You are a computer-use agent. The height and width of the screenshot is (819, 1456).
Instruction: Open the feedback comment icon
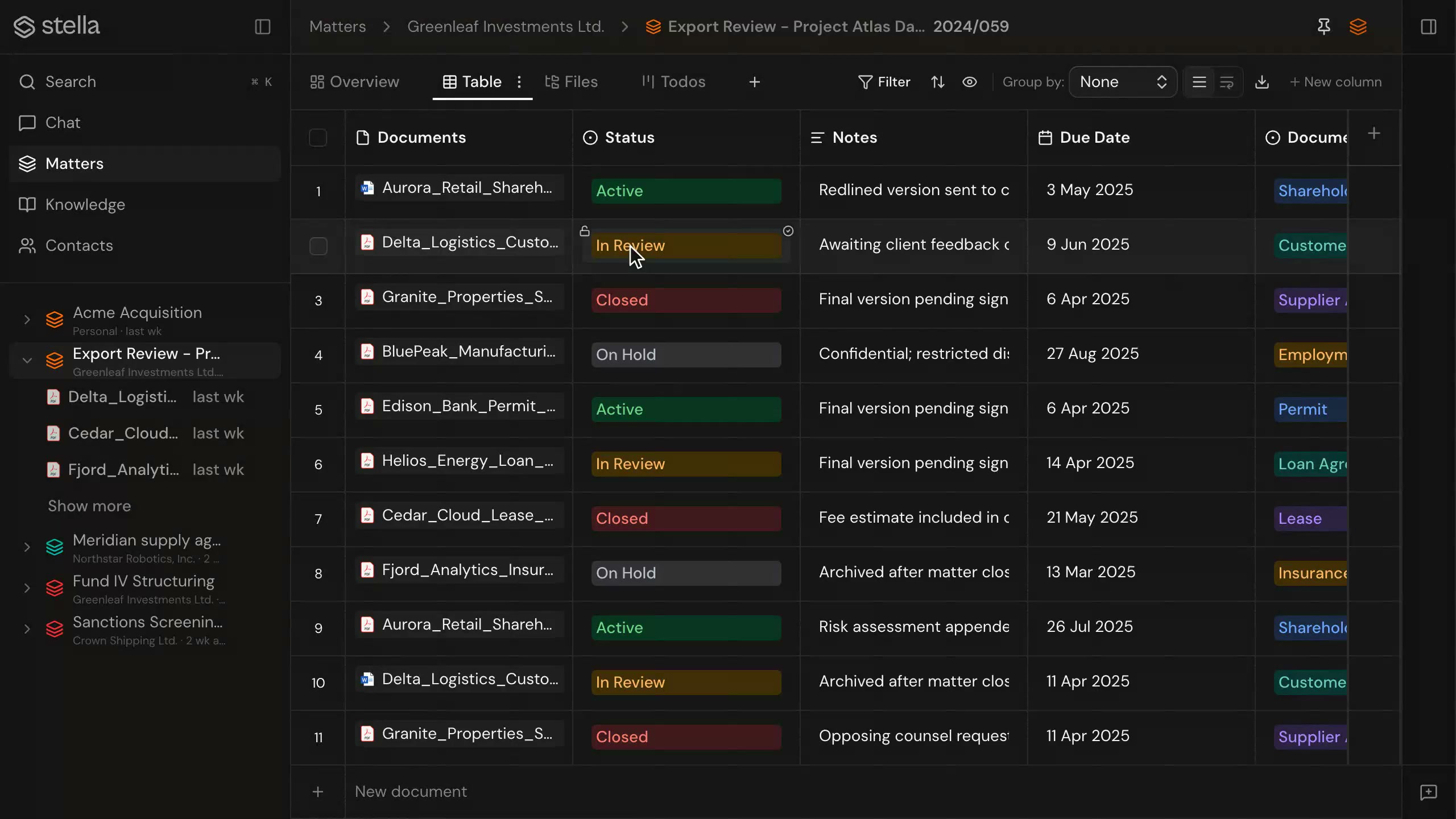click(1428, 792)
